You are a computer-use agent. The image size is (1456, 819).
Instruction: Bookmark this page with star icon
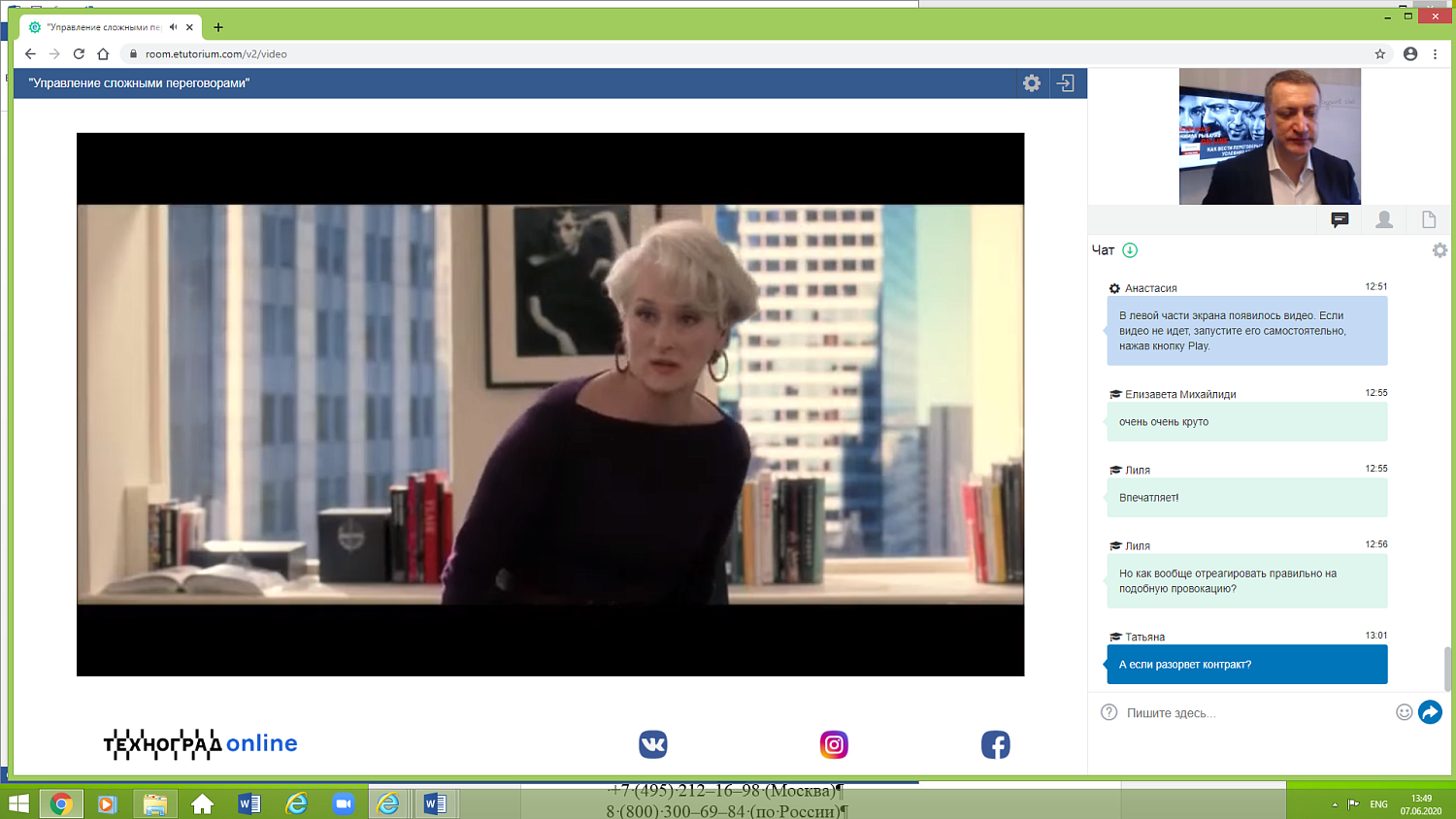tap(1380, 54)
